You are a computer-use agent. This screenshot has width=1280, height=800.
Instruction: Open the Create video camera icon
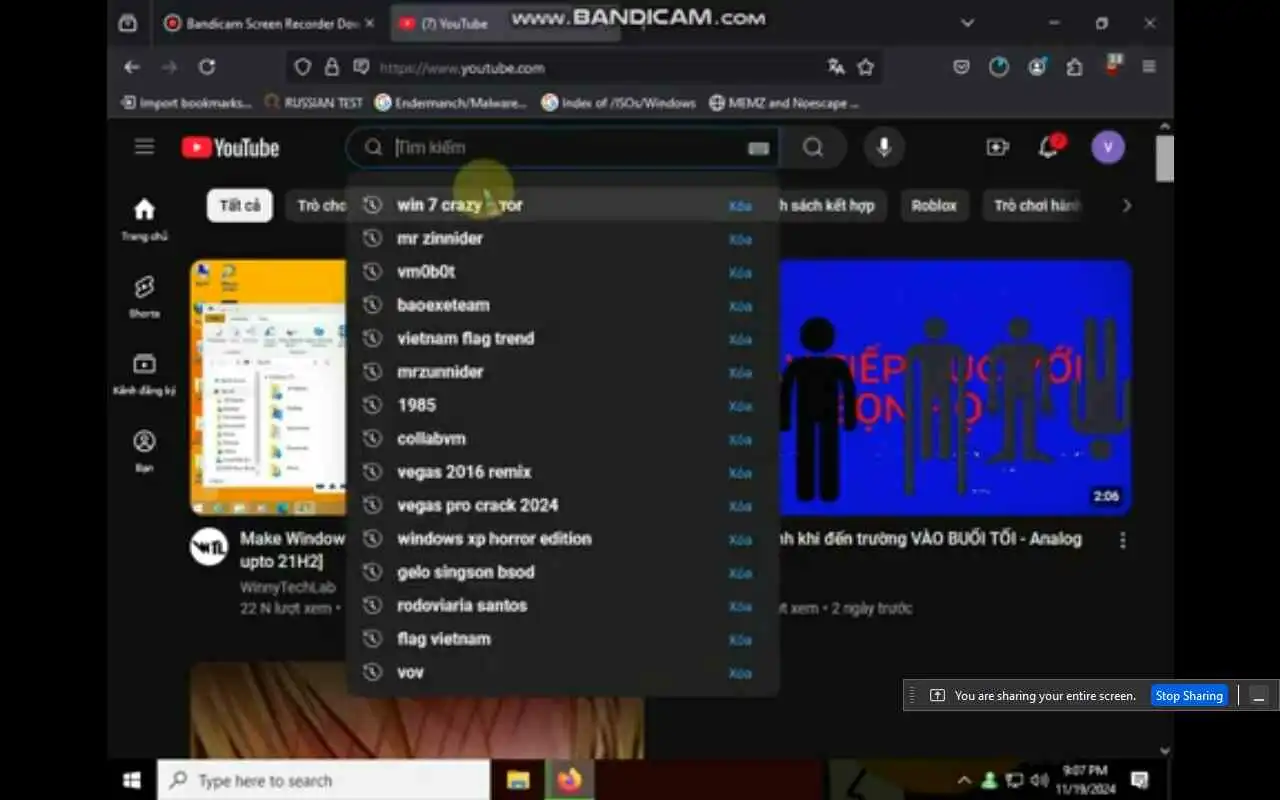point(998,148)
